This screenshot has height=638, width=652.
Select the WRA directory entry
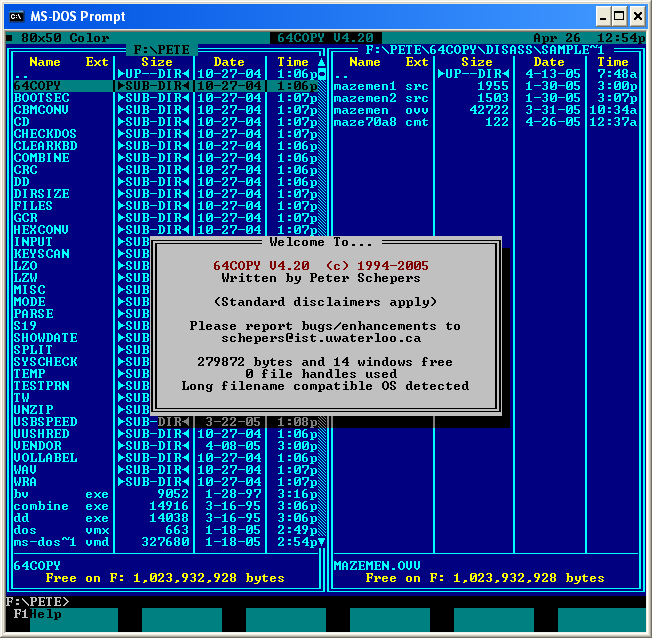[165, 482]
